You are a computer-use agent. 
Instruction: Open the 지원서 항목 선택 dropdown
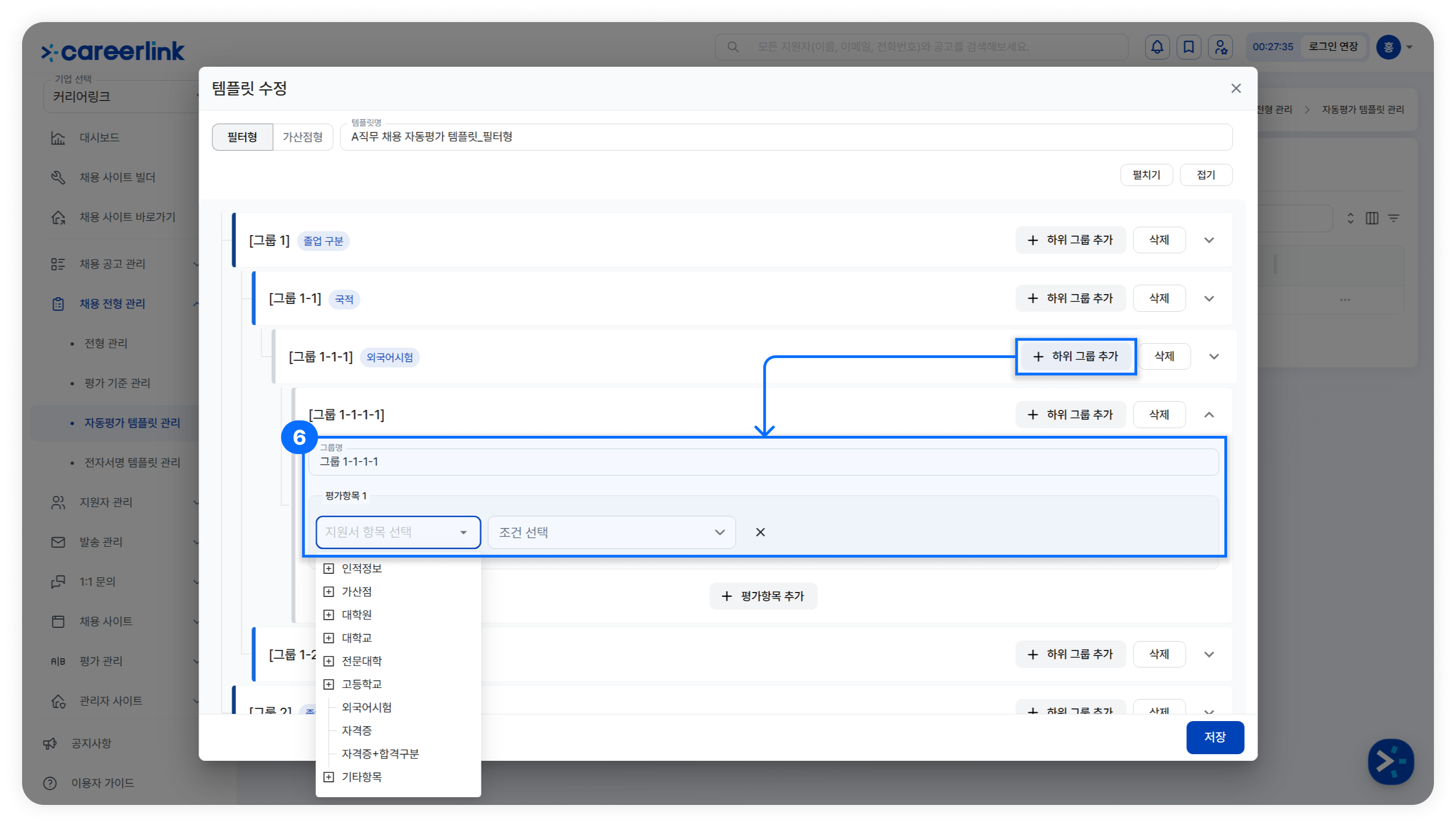point(398,532)
